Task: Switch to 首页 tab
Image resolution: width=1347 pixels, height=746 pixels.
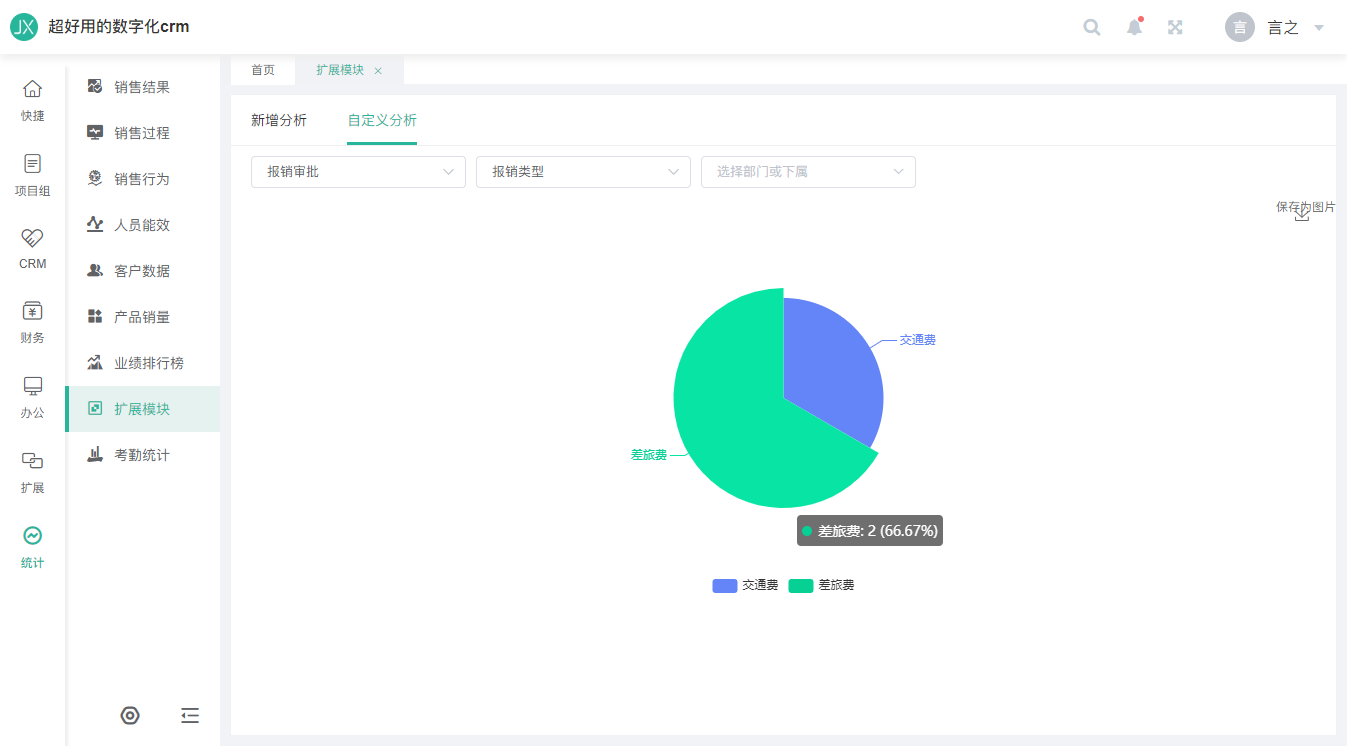Action: [263, 70]
